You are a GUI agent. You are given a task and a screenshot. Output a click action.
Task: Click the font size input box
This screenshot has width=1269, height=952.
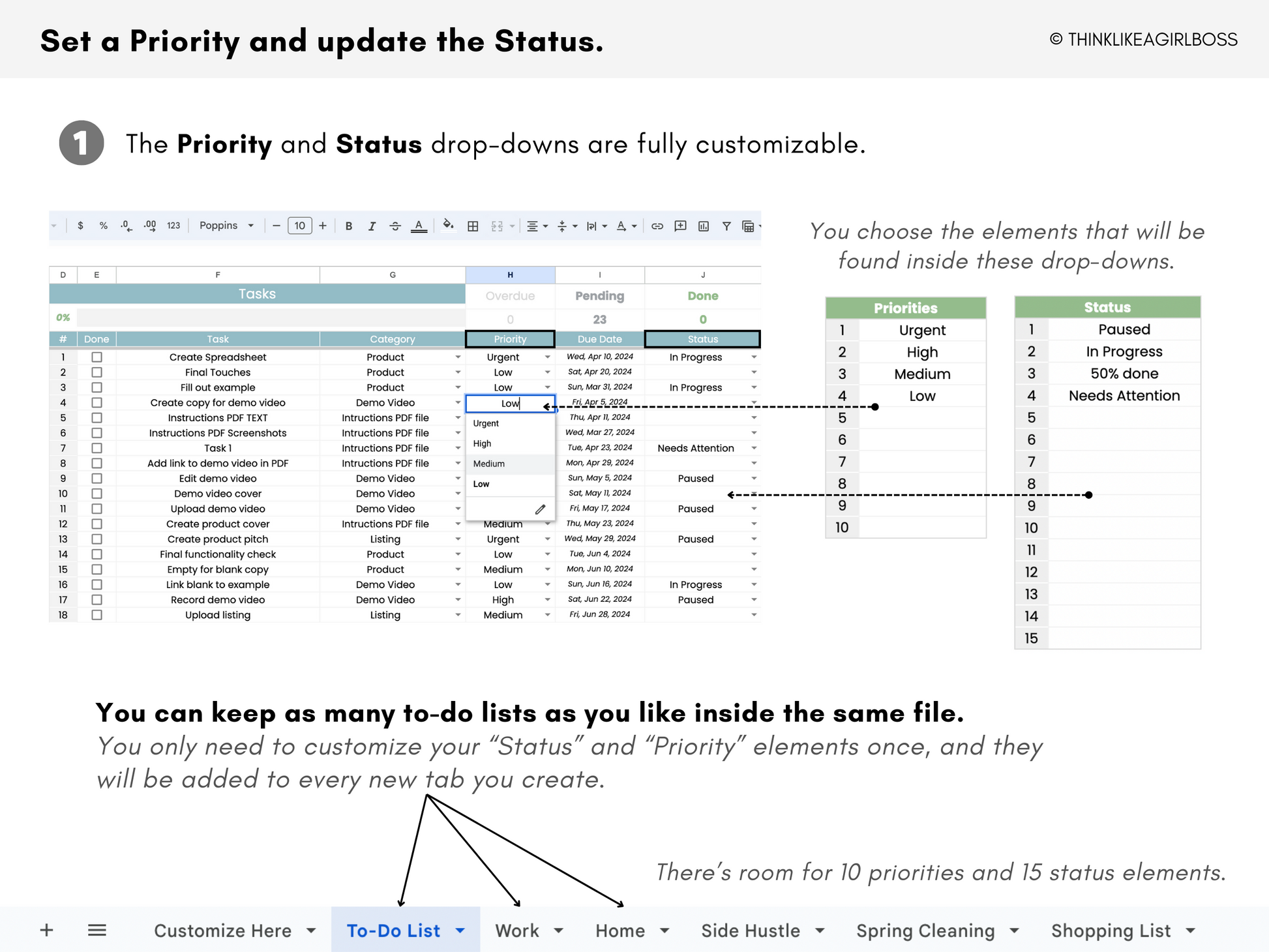(x=299, y=226)
